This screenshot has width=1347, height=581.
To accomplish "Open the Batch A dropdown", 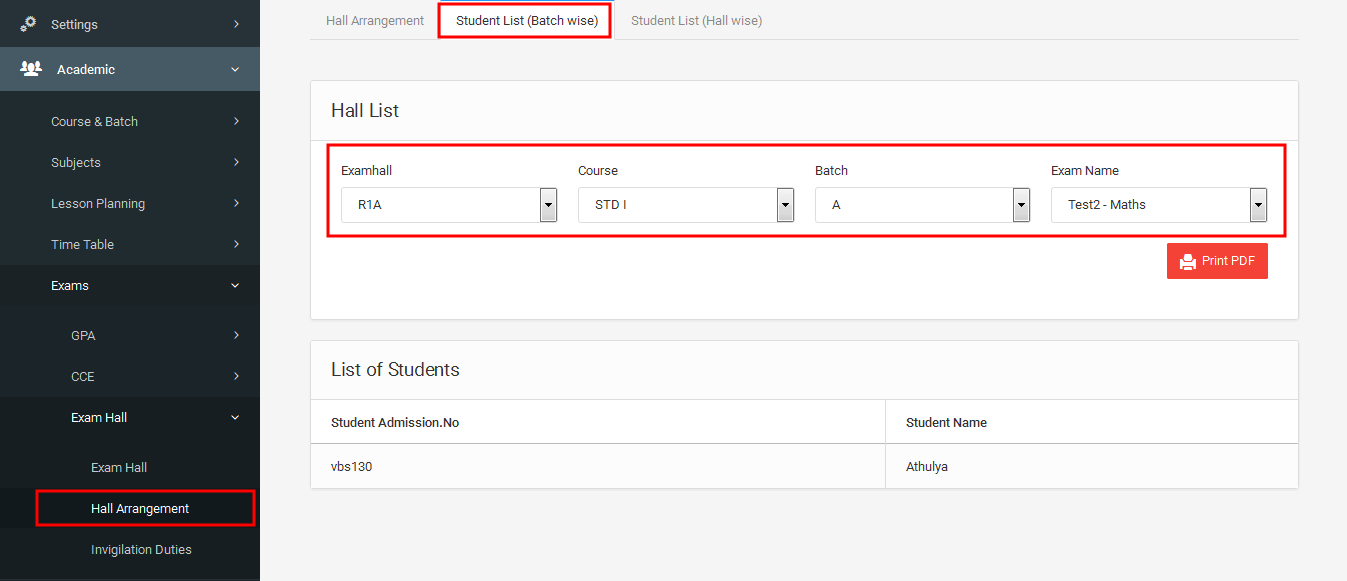I will click(x=923, y=205).
